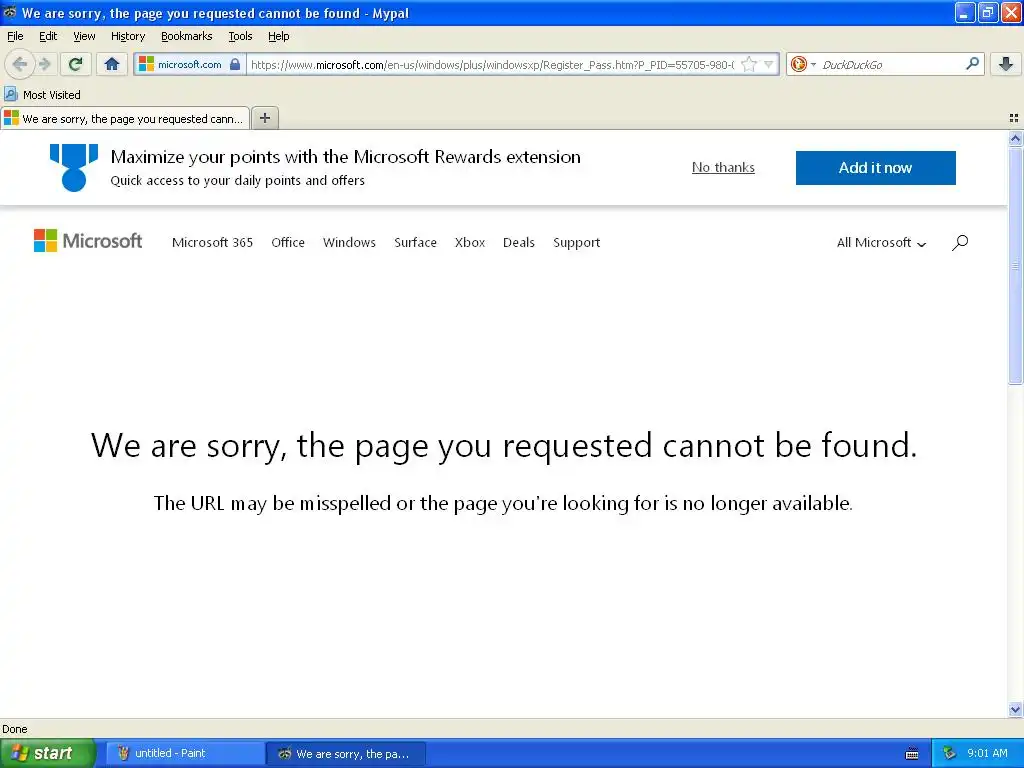Screen dimensions: 1024x768
Task: Click the search bar magnifier icon
Action: tap(972, 63)
